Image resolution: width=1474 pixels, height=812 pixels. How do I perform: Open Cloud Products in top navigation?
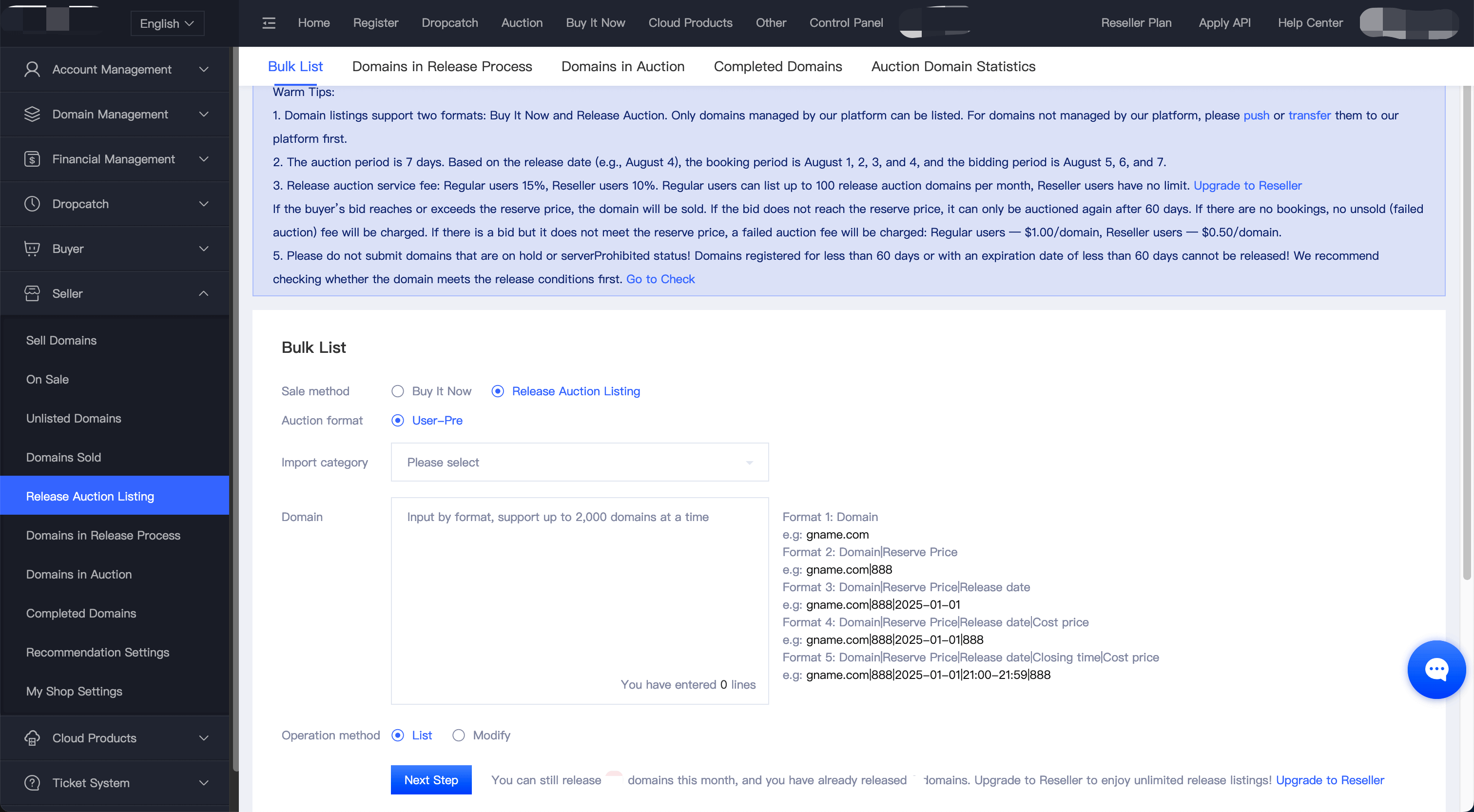click(690, 23)
